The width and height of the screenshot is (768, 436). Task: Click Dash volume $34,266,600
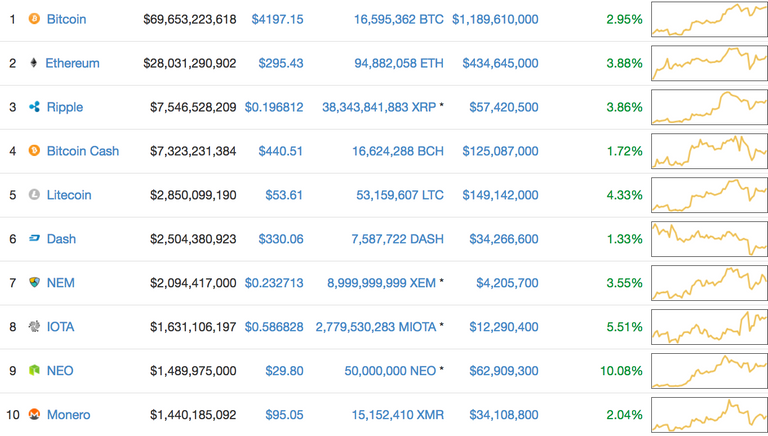click(x=504, y=239)
